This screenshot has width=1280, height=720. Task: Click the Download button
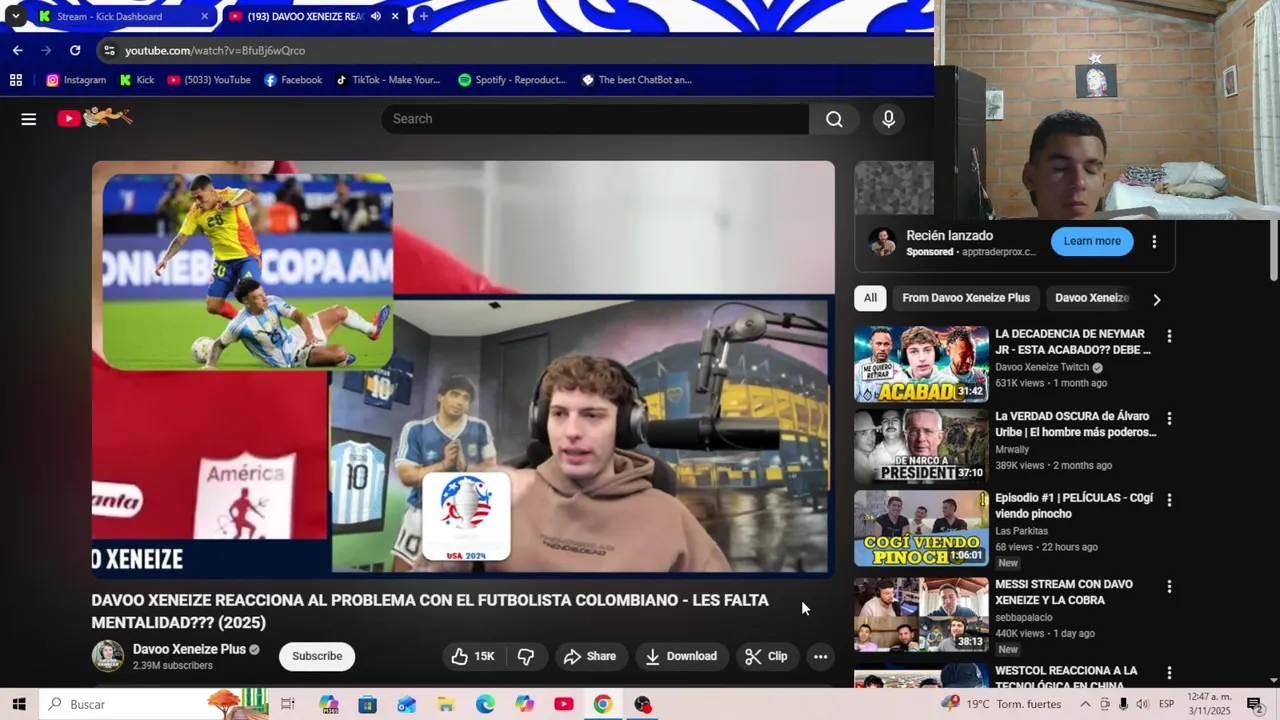pos(681,656)
